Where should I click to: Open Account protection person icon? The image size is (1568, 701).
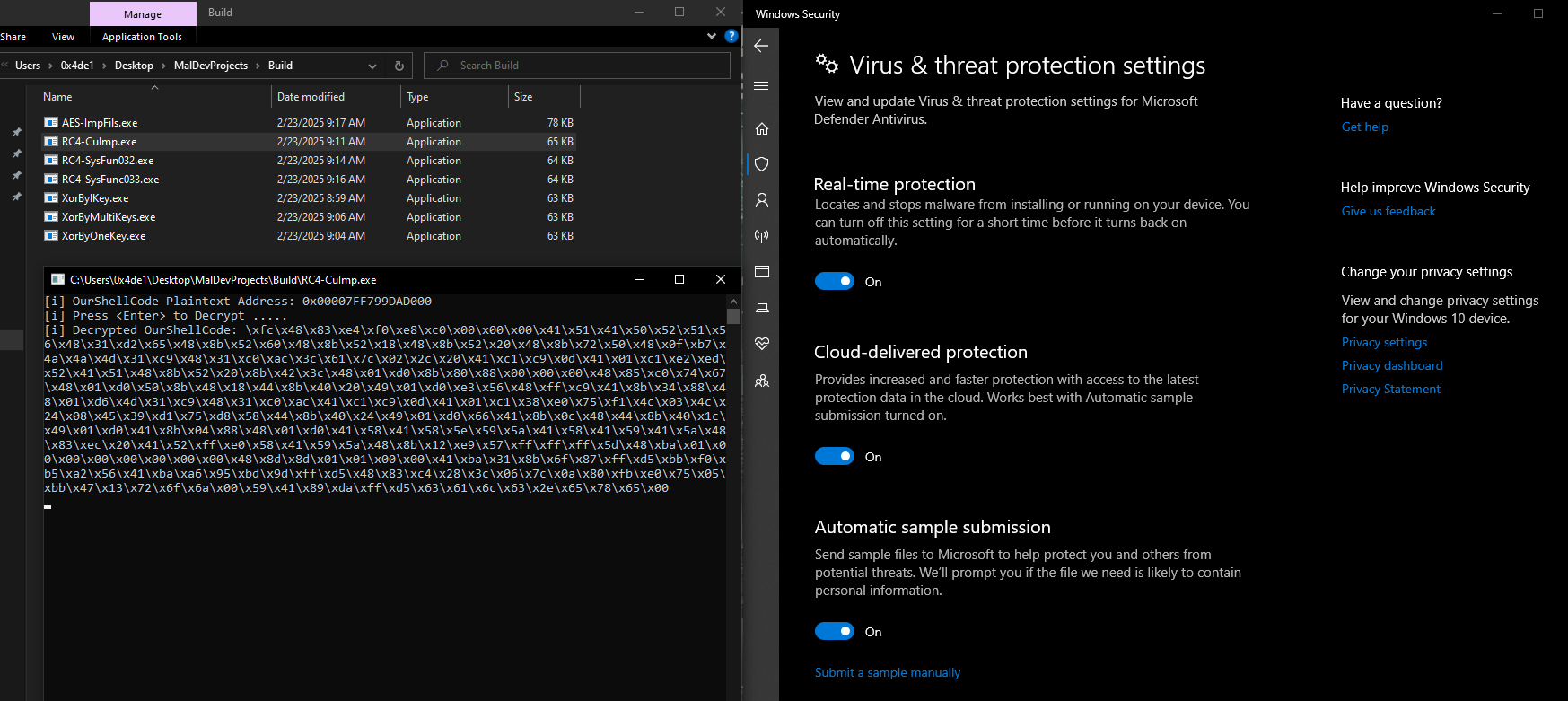(761, 200)
